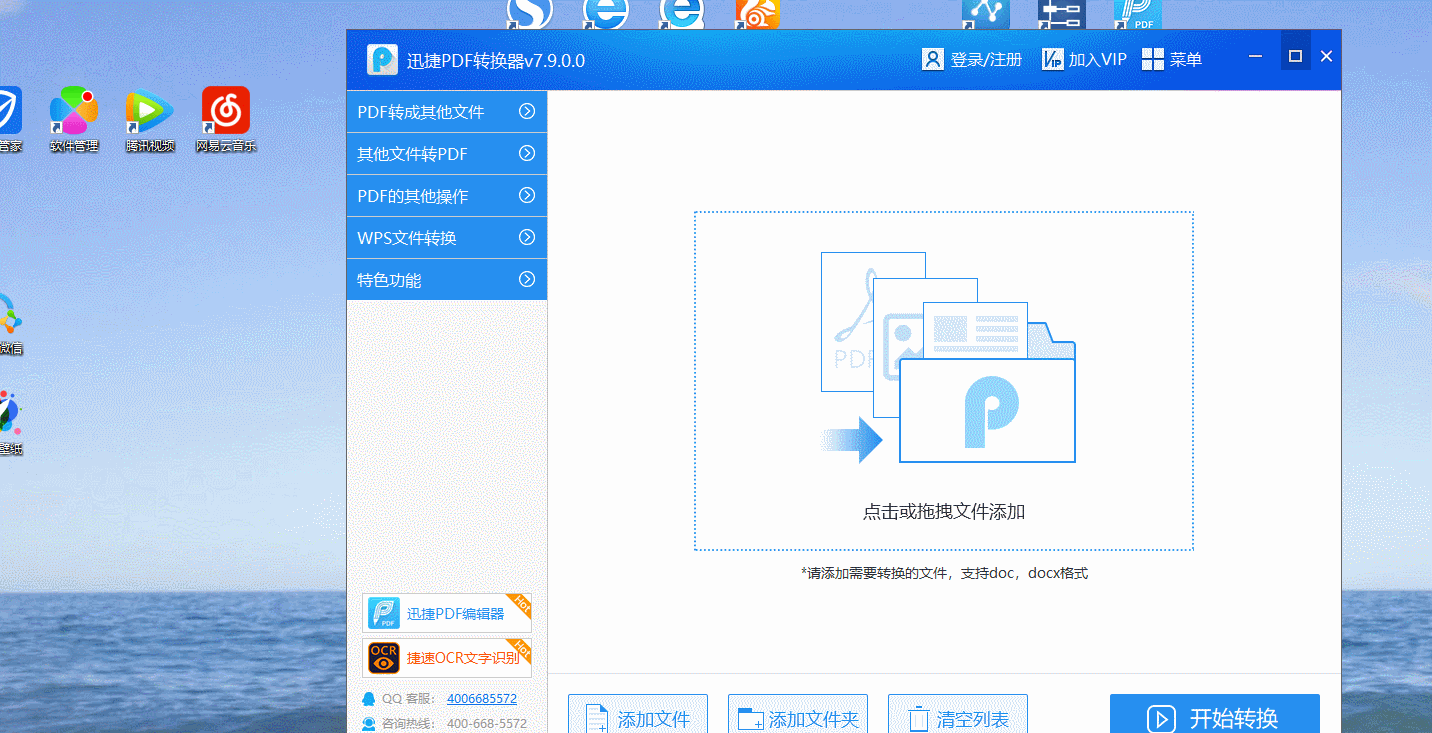Open the 迅捷PDF编辑器 promo banner
Image resolution: width=1432 pixels, height=733 pixels.
(x=447, y=613)
